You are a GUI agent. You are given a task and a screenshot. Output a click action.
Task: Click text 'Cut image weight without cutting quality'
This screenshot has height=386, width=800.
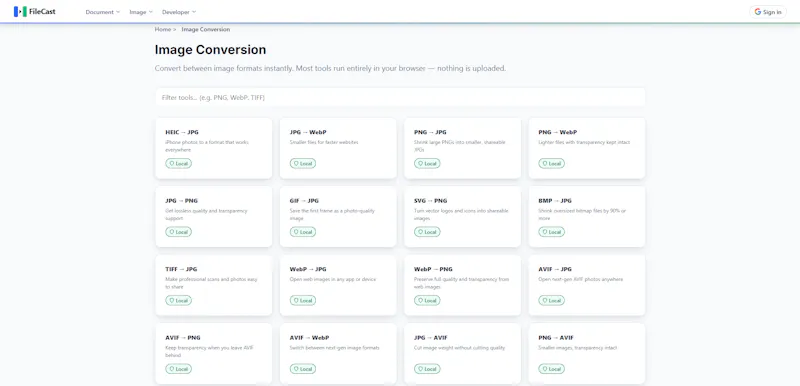pyautogui.click(x=460, y=348)
